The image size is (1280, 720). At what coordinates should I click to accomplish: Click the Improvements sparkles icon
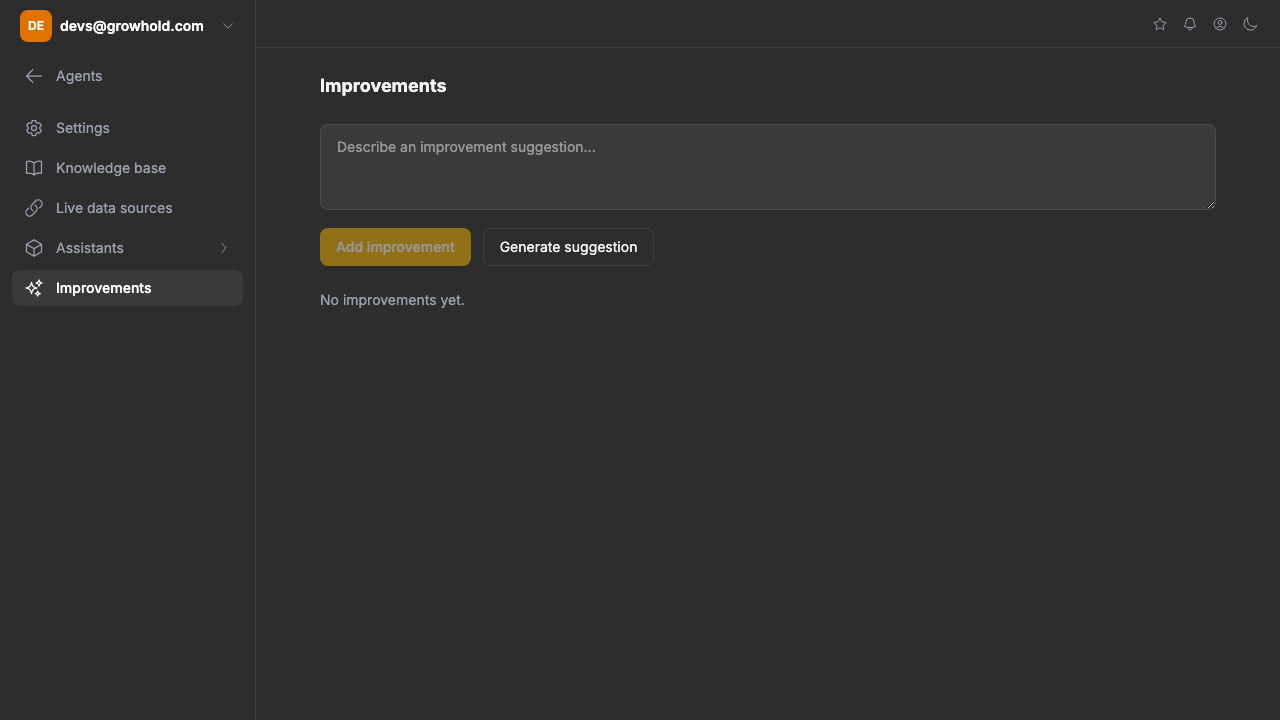pyautogui.click(x=34, y=288)
